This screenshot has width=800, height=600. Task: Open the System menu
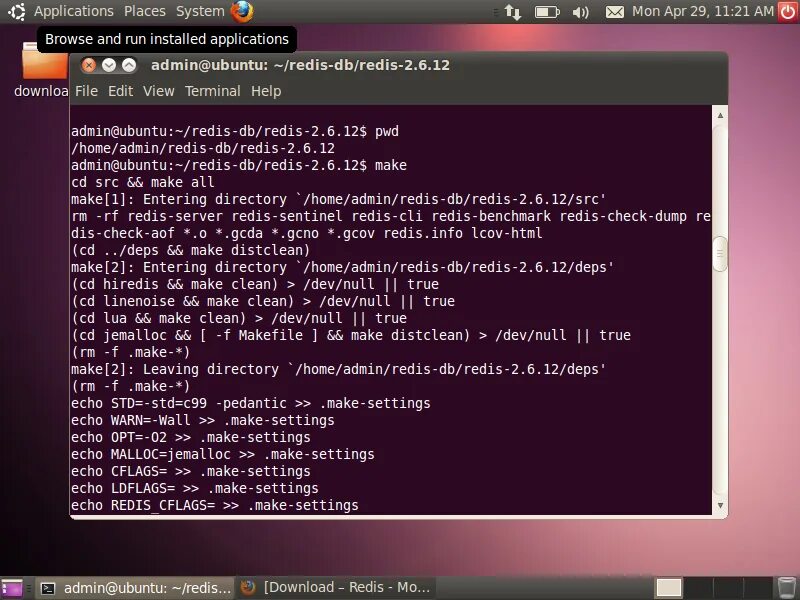200,11
